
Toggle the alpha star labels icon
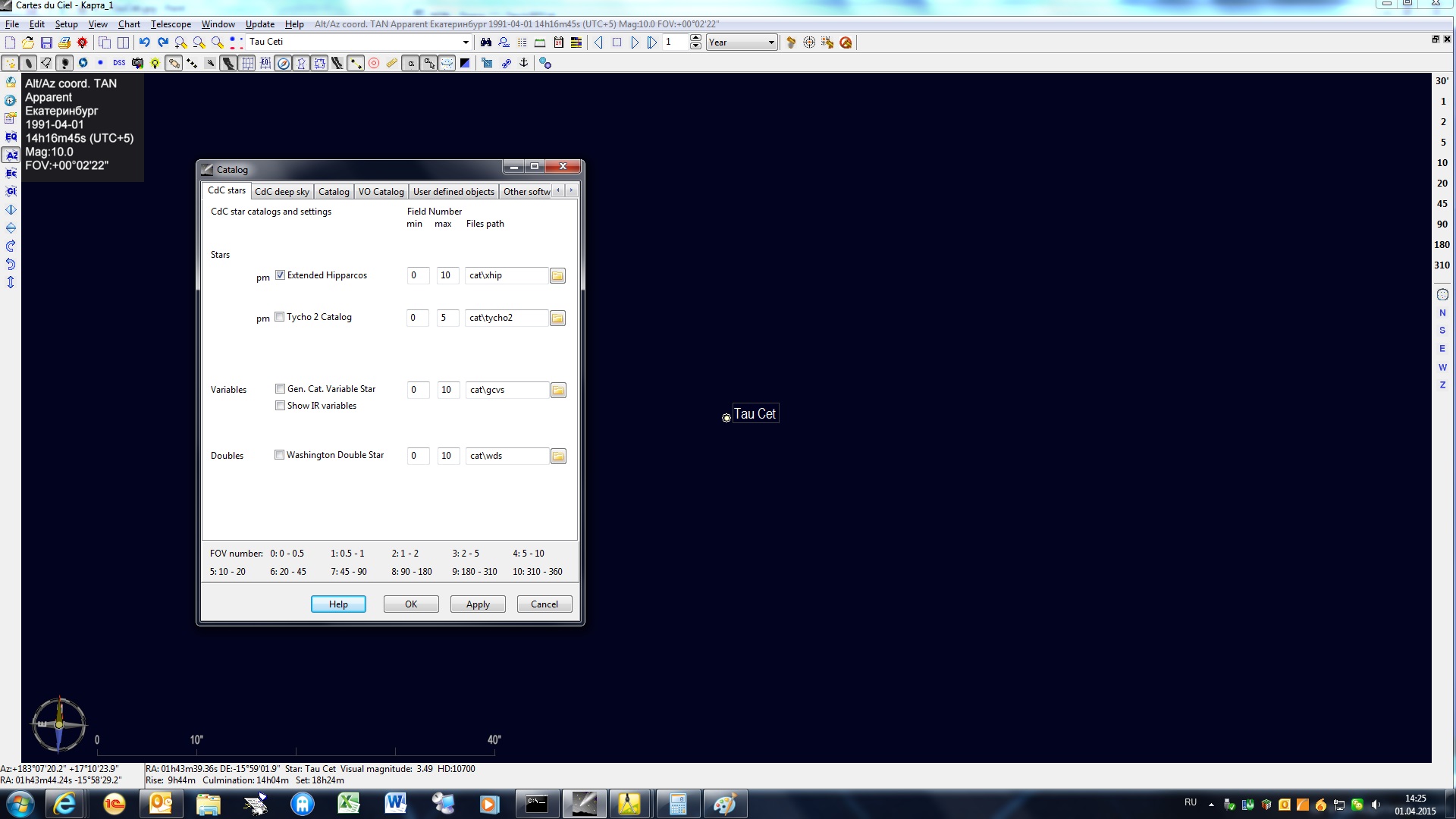pyautogui.click(x=411, y=63)
